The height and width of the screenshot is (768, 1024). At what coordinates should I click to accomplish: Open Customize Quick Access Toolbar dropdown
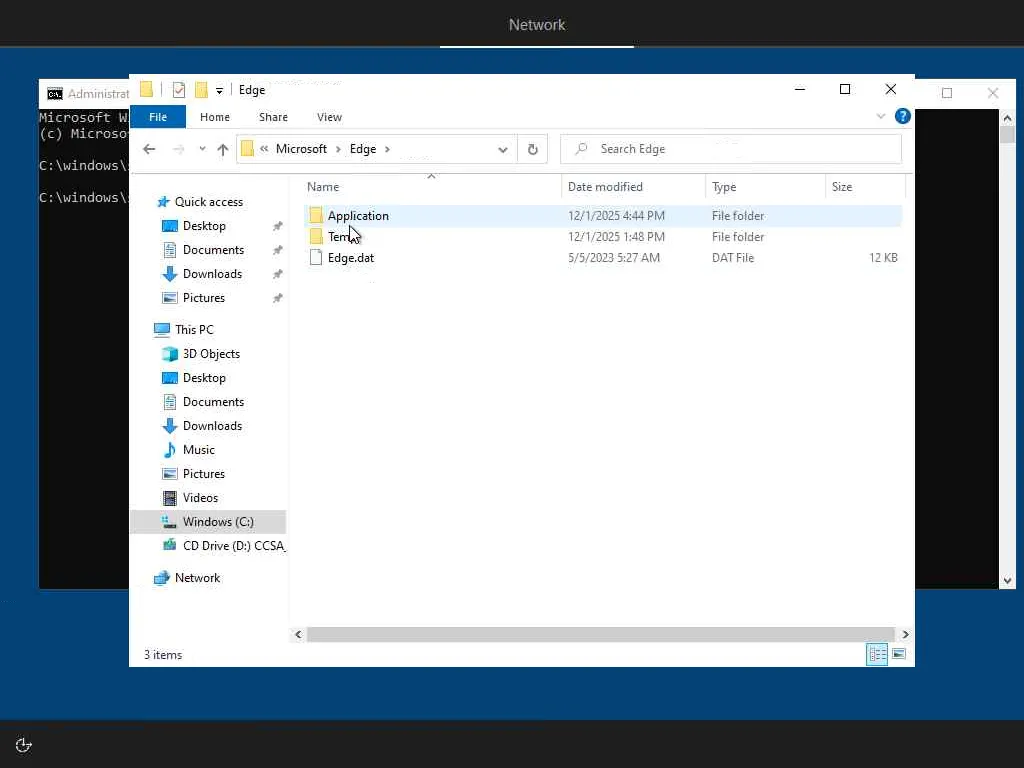[219, 91]
